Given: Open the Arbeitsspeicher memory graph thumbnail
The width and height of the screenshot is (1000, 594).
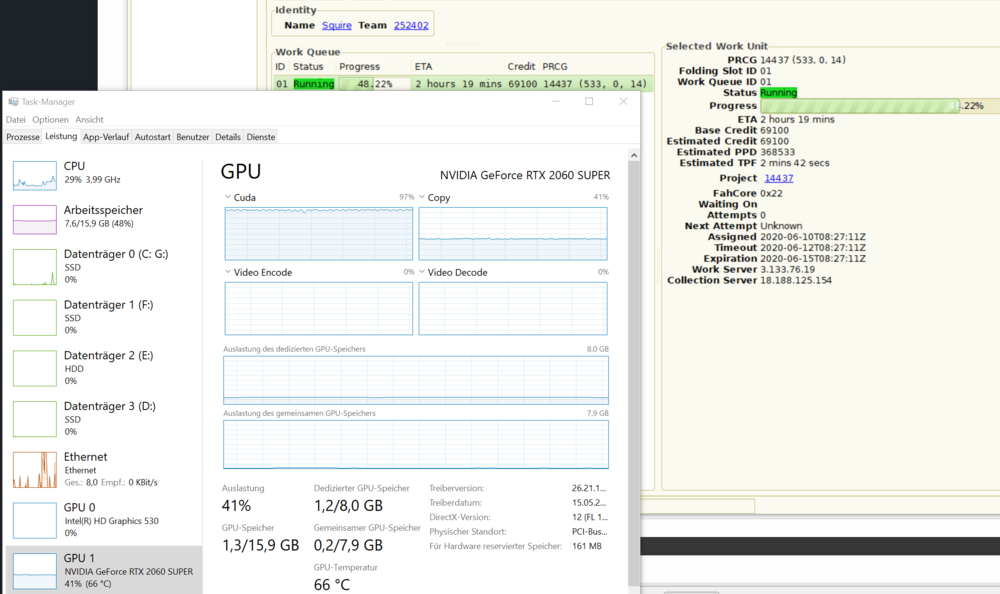Looking at the screenshot, I should coord(35,219).
